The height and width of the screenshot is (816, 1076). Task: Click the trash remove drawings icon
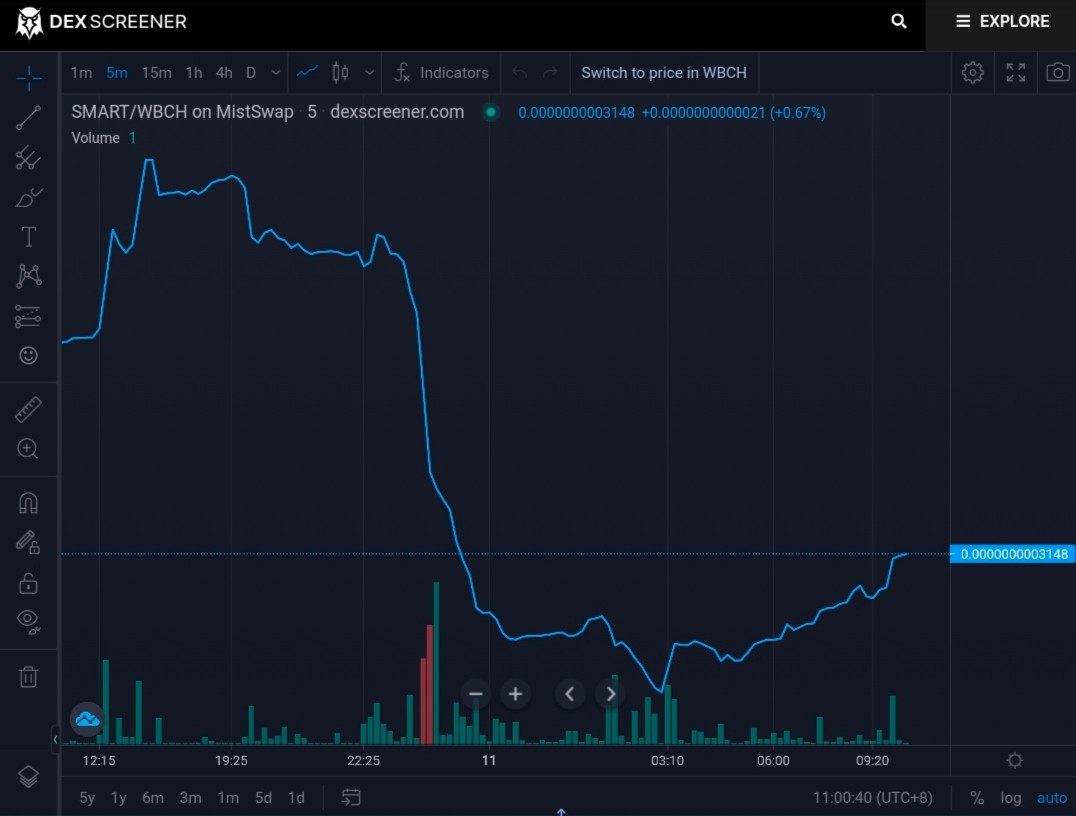(x=28, y=677)
